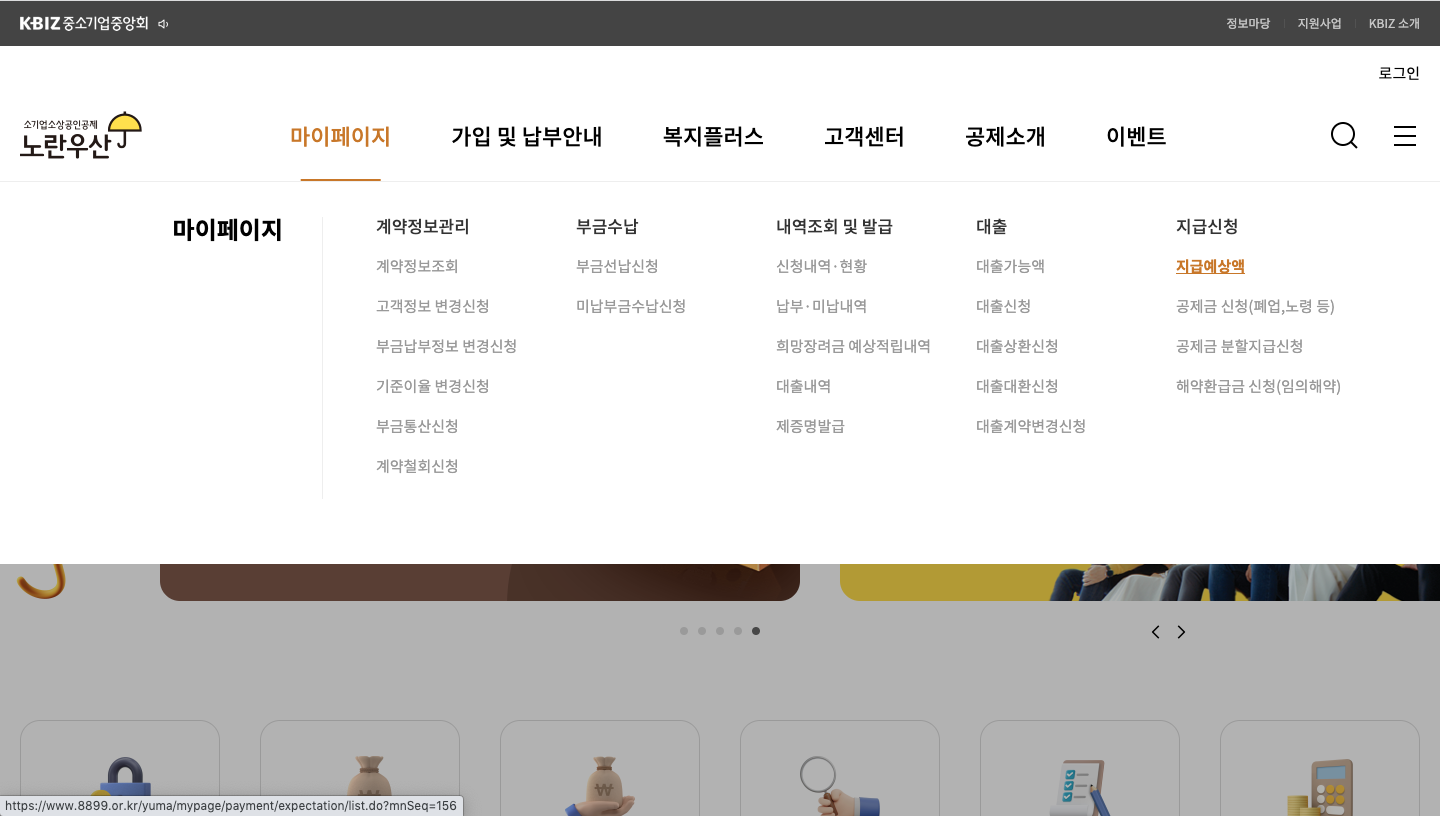
Task: Open the 마이페이지 navigation dropdown
Action: click(340, 136)
